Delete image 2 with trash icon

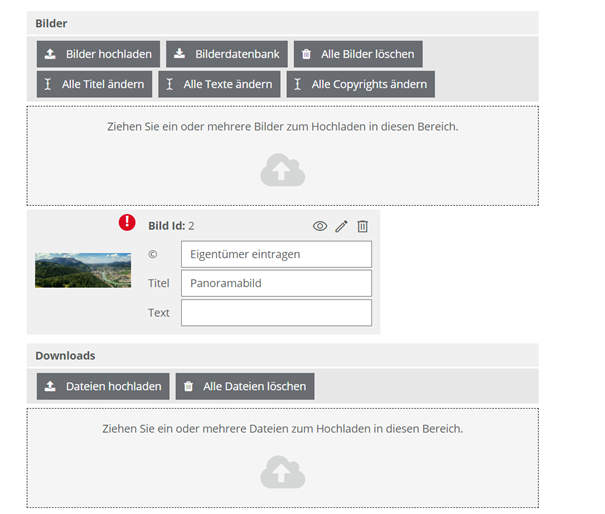[x=363, y=226]
